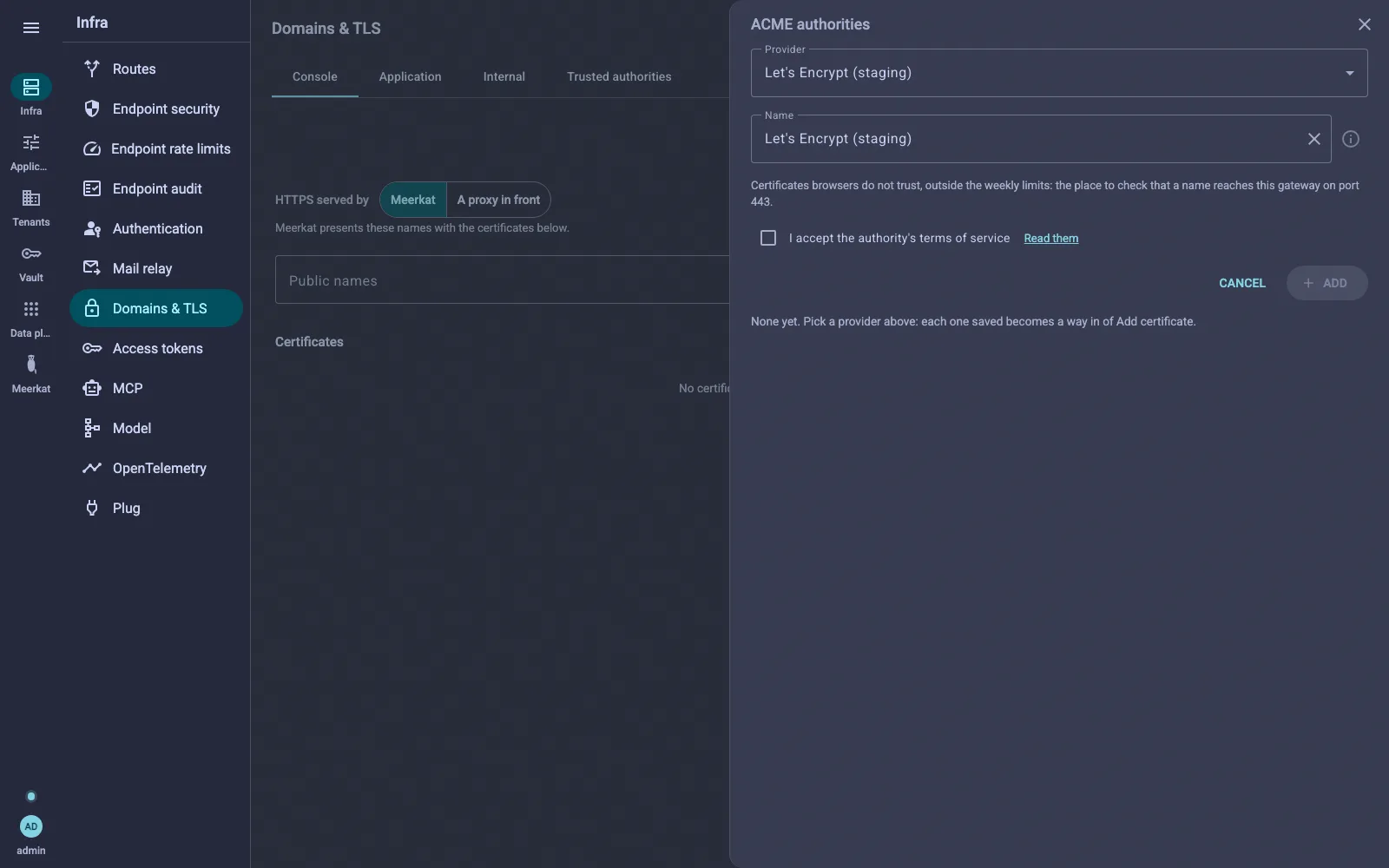Click the Public names input field
The width and height of the screenshot is (1389, 868).
pyautogui.click(x=502, y=279)
